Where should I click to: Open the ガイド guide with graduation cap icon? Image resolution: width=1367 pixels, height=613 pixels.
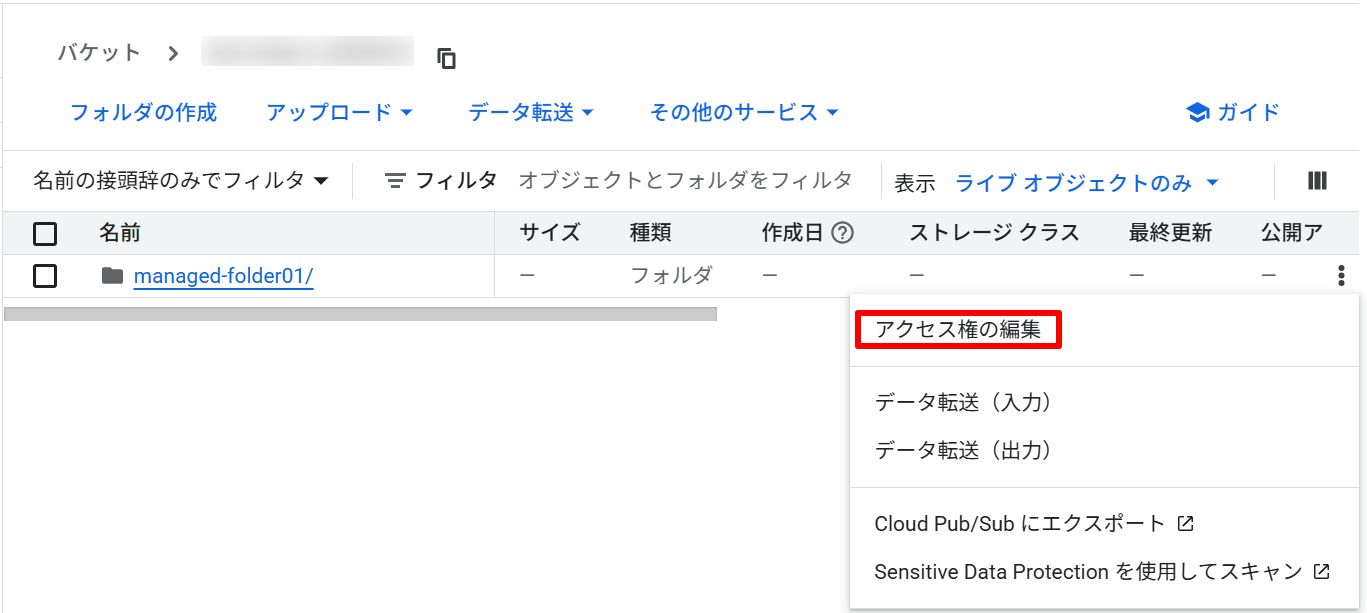[1232, 112]
